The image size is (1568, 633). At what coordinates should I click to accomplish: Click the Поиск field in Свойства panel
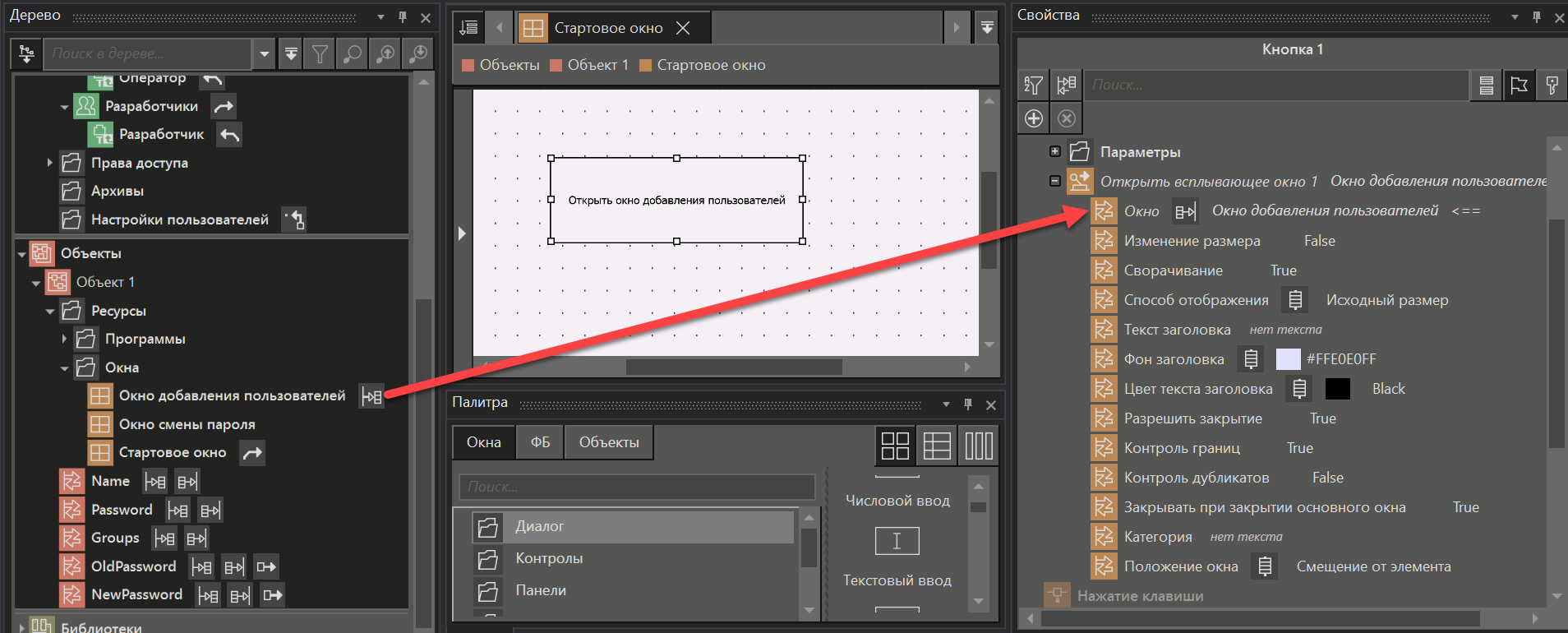[x=1276, y=85]
